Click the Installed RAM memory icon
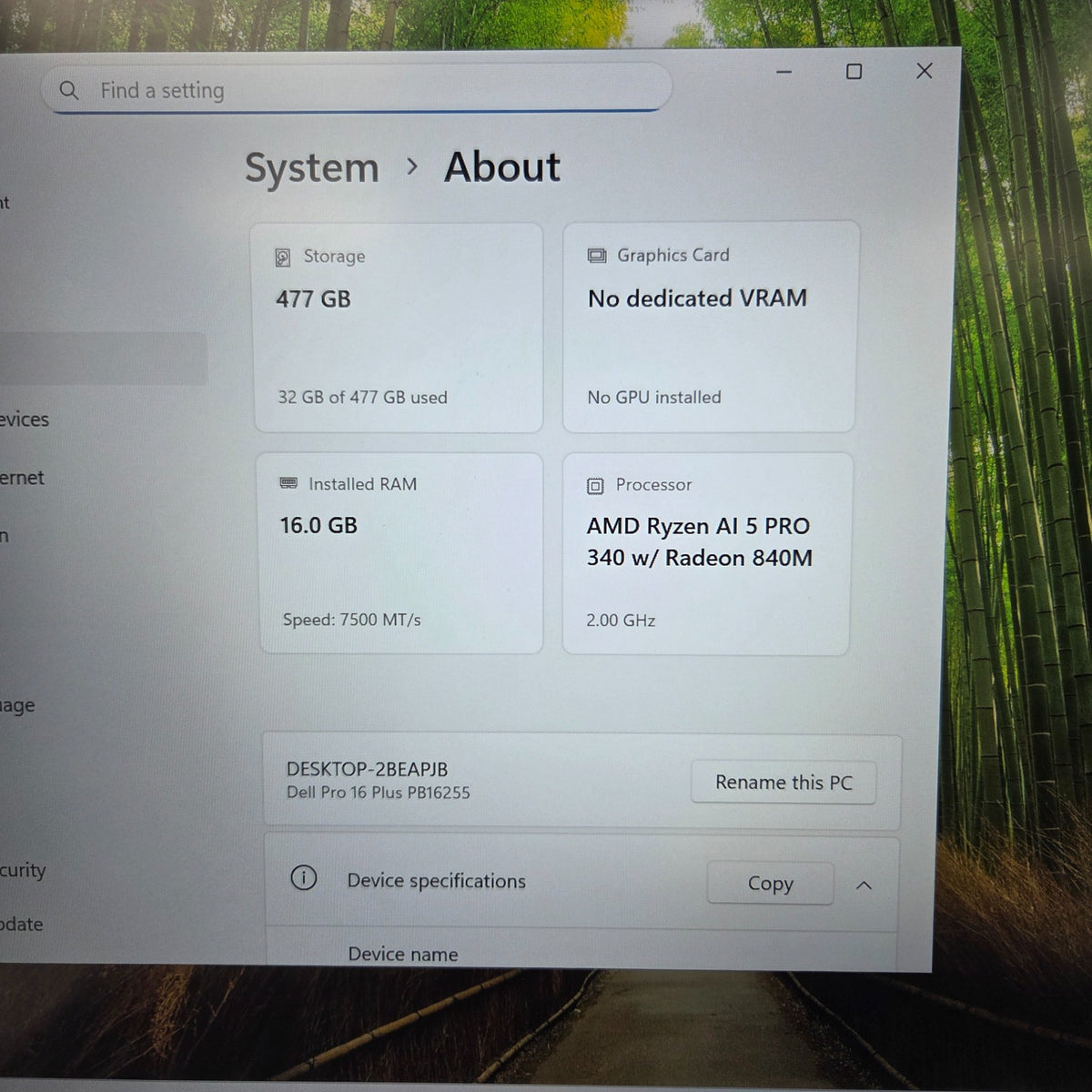The width and height of the screenshot is (1092, 1092). (x=288, y=483)
